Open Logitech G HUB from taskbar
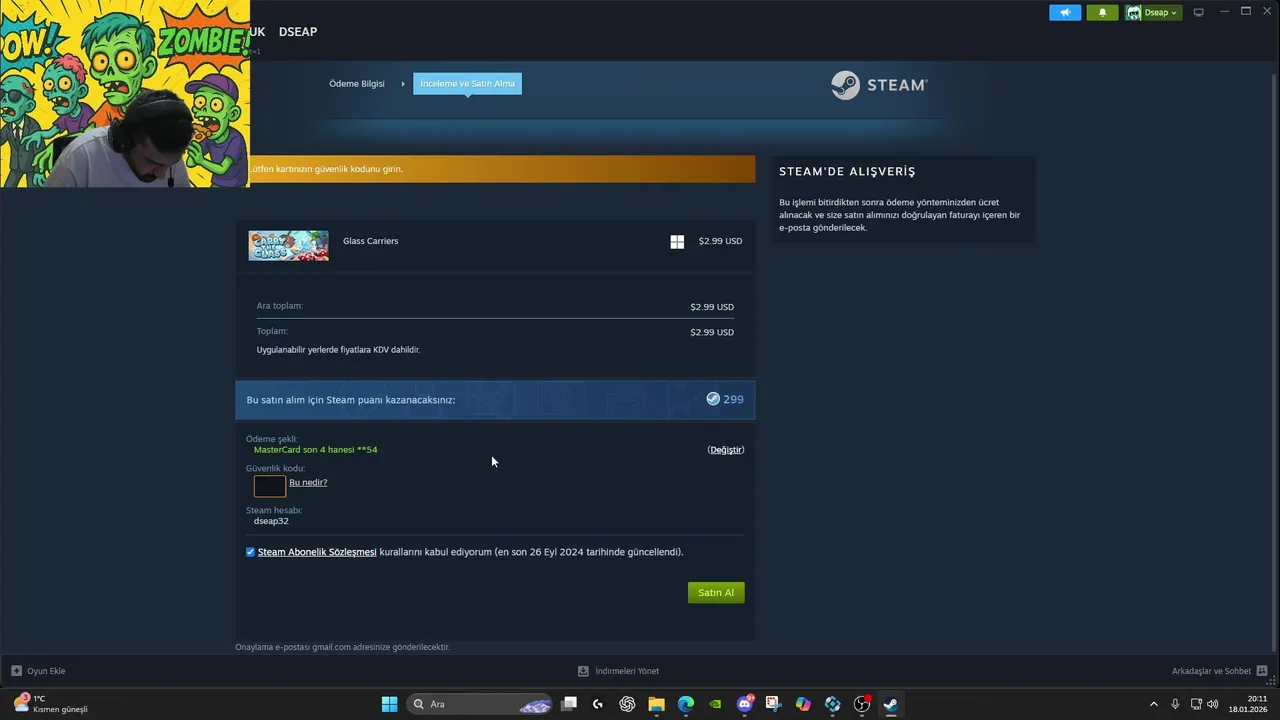 tap(598, 704)
